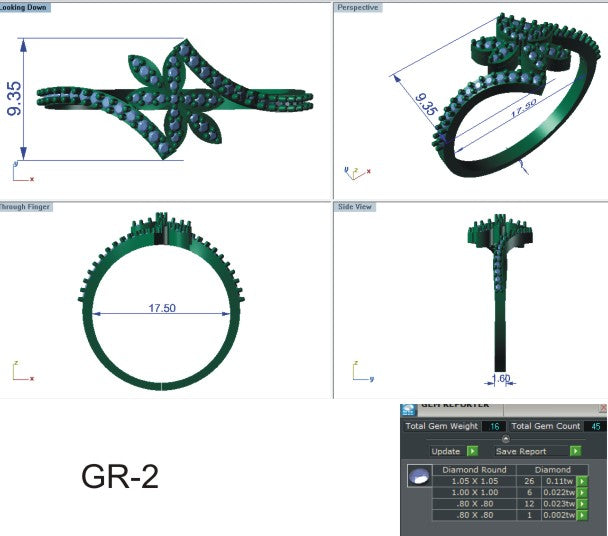Close the Gem Reporter panel

click(x=603, y=408)
